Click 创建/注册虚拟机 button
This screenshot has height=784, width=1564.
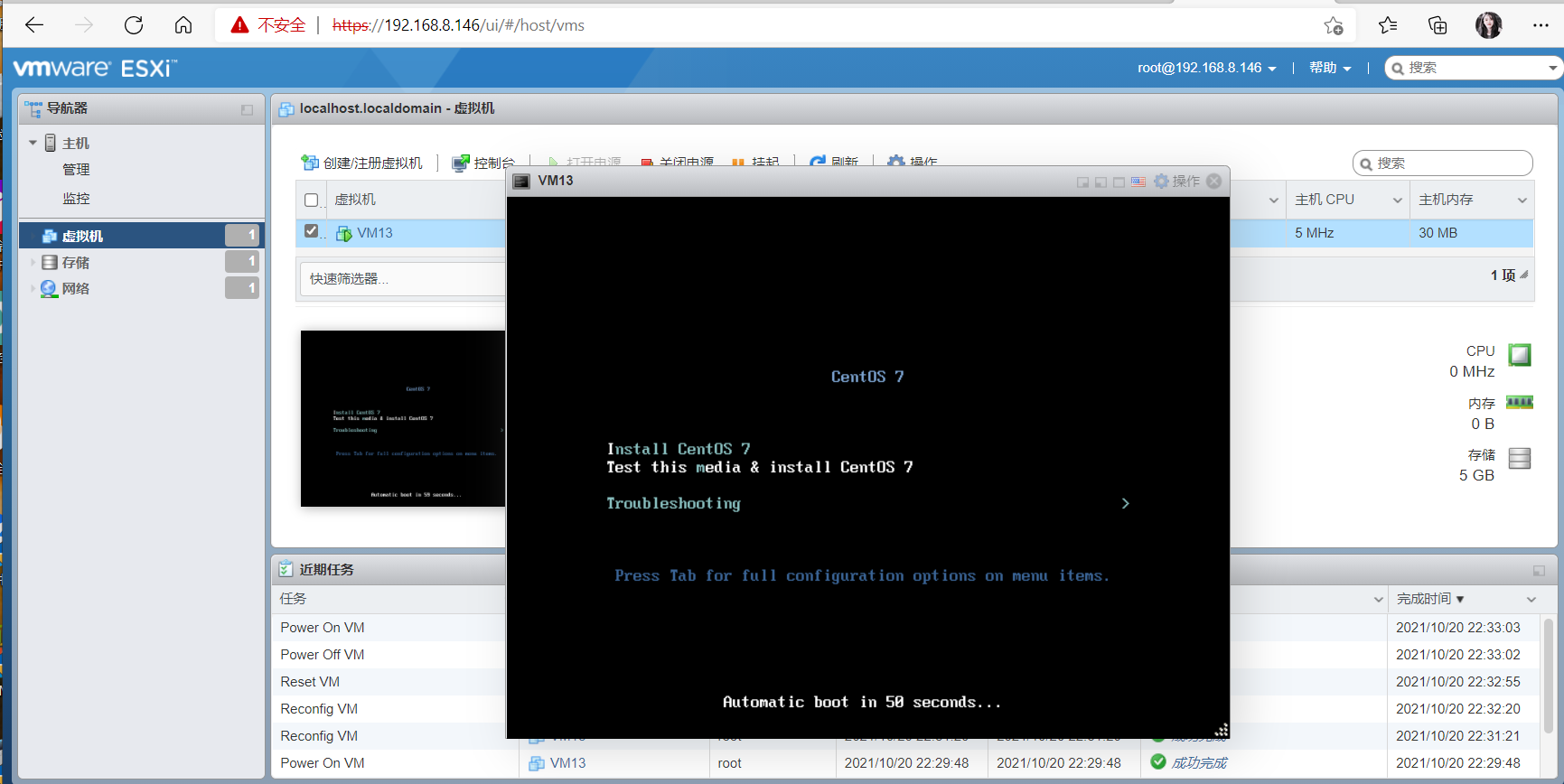(361, 163)
